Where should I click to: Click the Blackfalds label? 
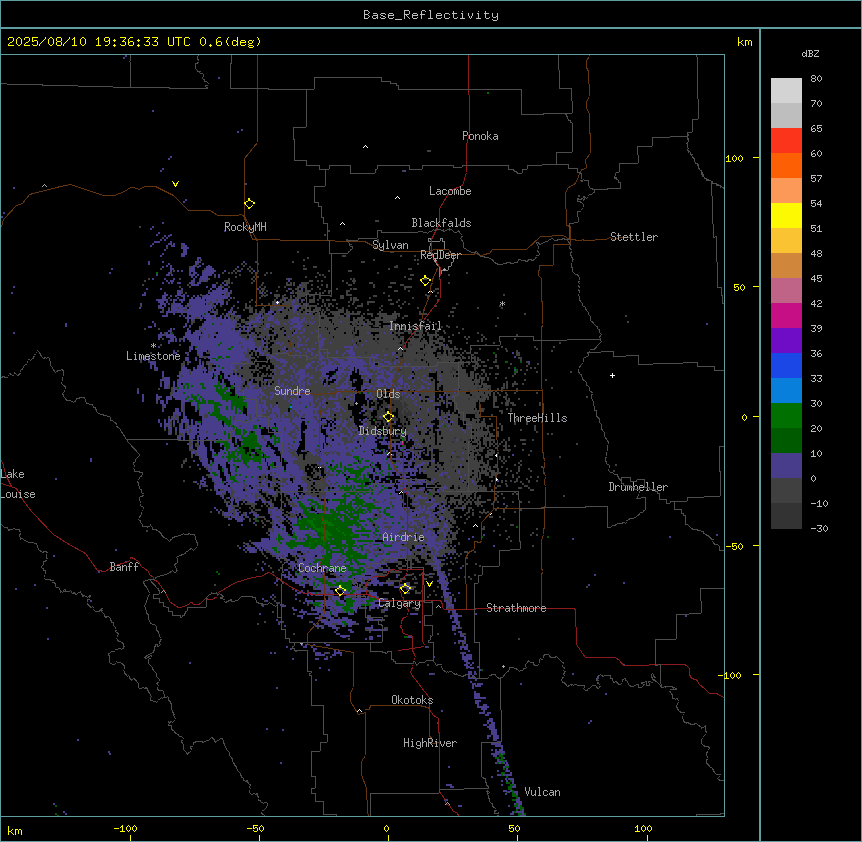tap(441, 223)
